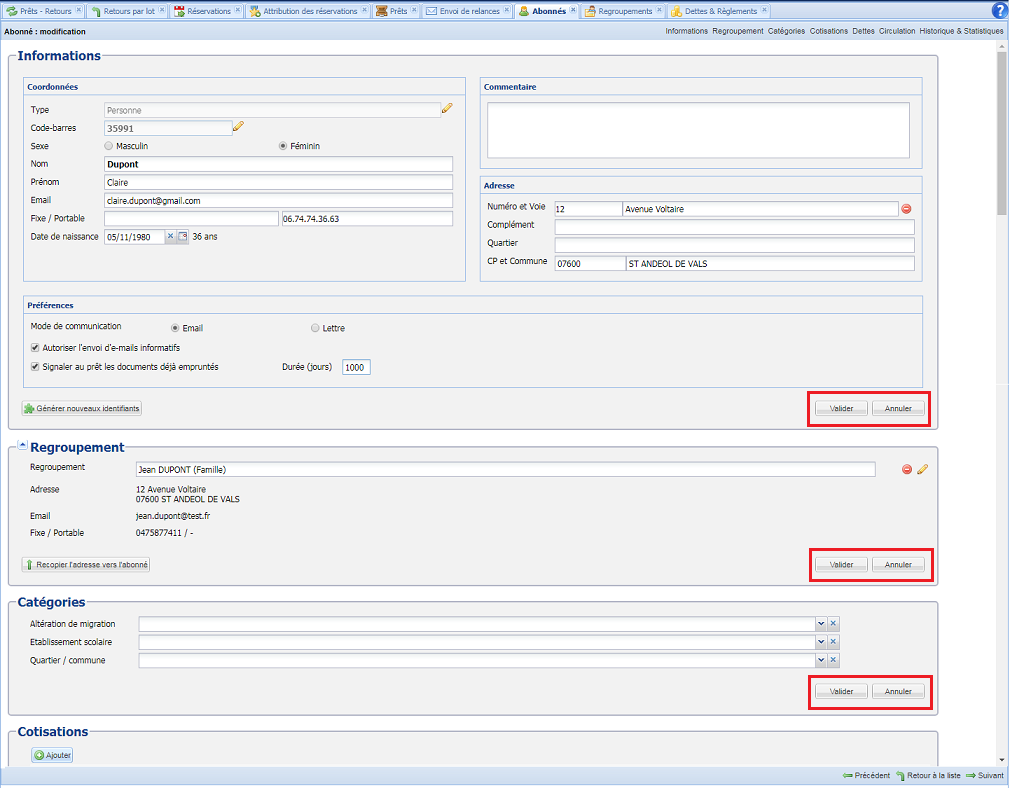Uncheck Autoriser l'envoi d'e-mails informatifs
The width and height of the screenshot is (1010, 788).
[x=36, y=347]
